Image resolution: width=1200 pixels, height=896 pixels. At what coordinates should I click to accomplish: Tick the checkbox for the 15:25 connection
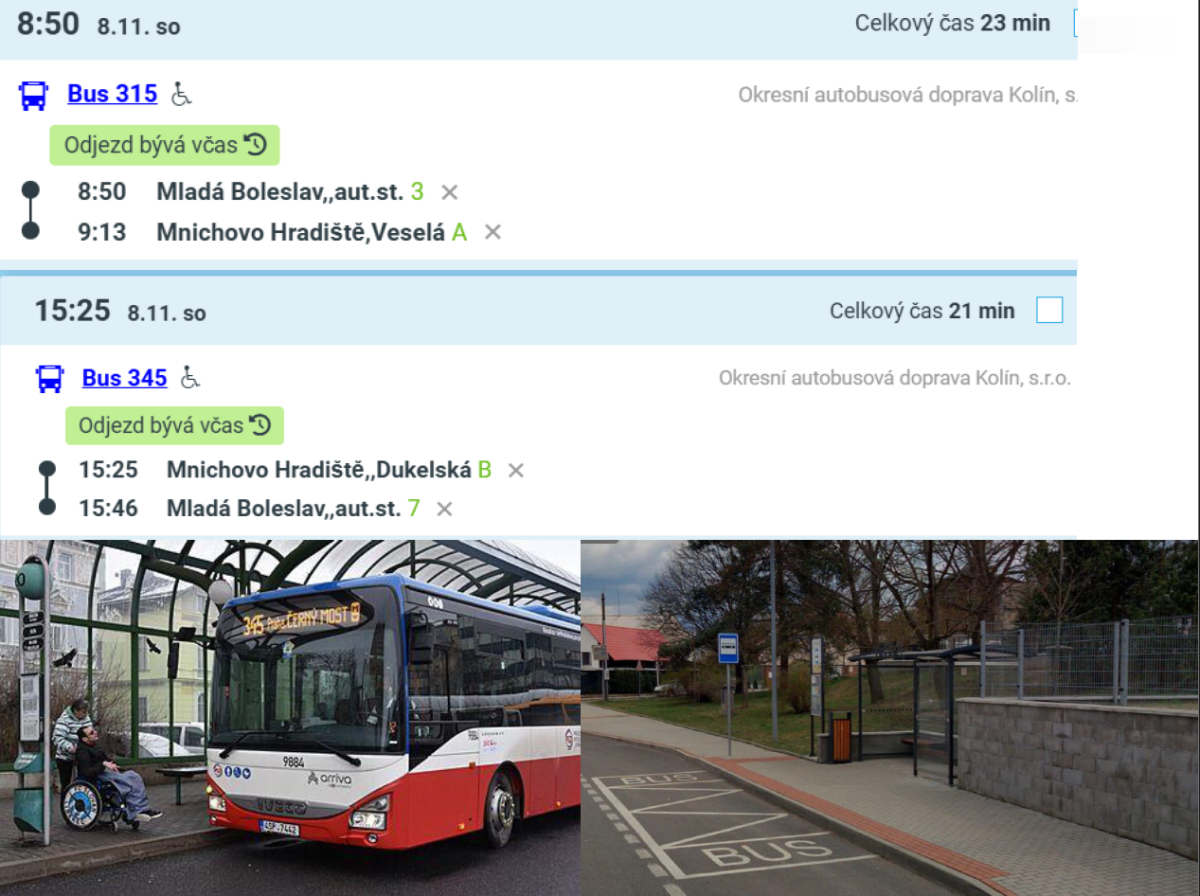click(1050, 310)
